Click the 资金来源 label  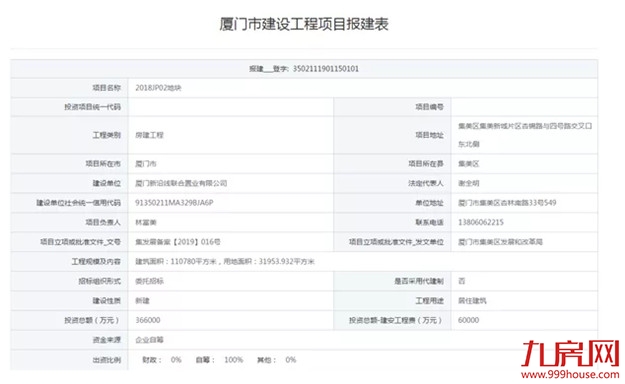pyautogui.click(x=106, y=340)
